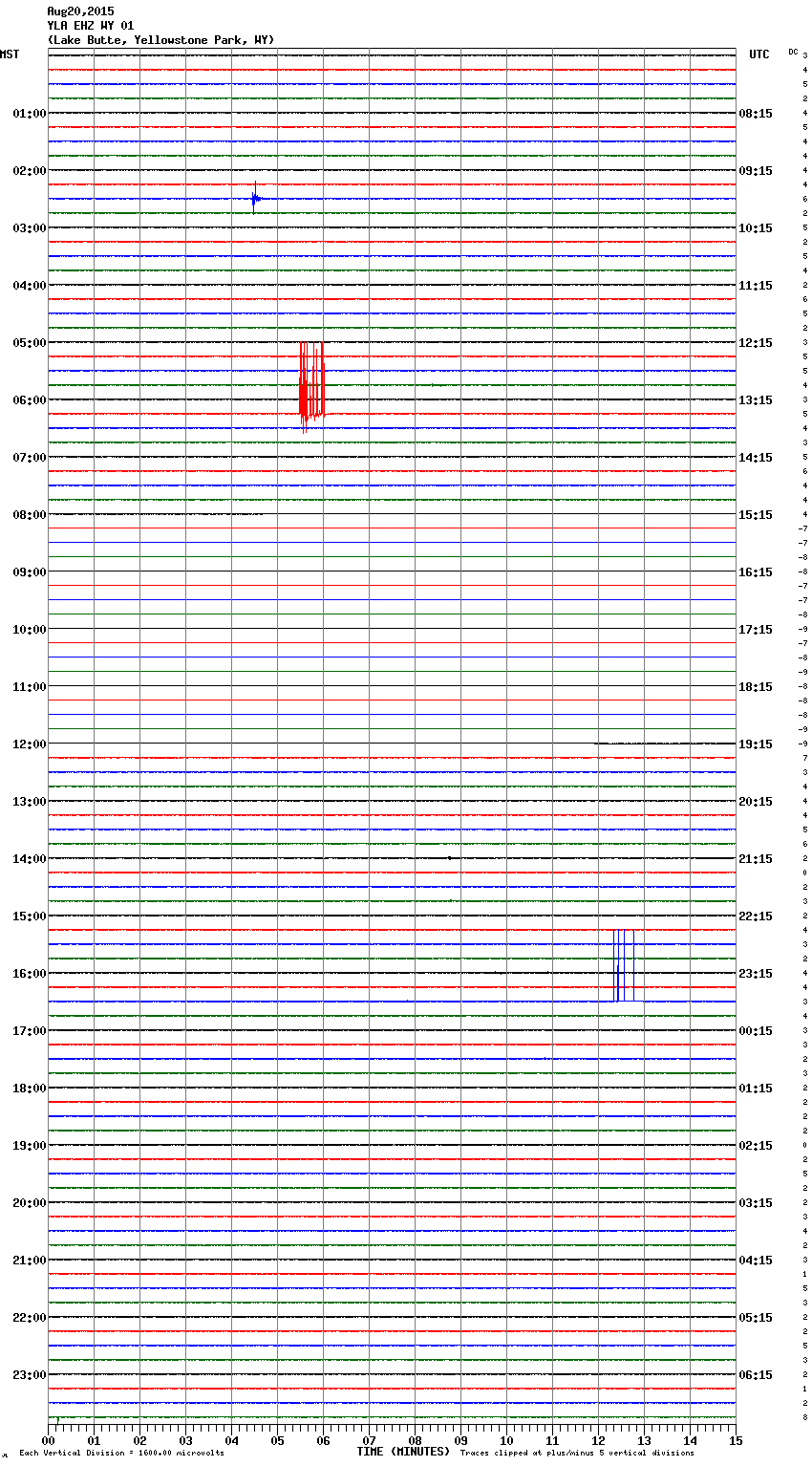This screenshot has width=812, height=1466.
Task: Select the 23:00 MST time label
Action: tap(30, 1375)
